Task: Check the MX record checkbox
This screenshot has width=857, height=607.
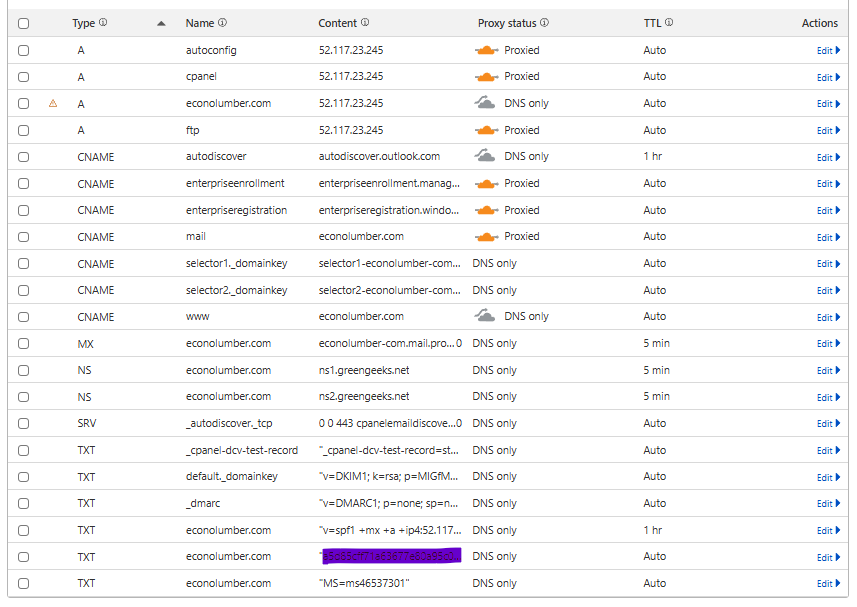Action: tap(24, 344)
